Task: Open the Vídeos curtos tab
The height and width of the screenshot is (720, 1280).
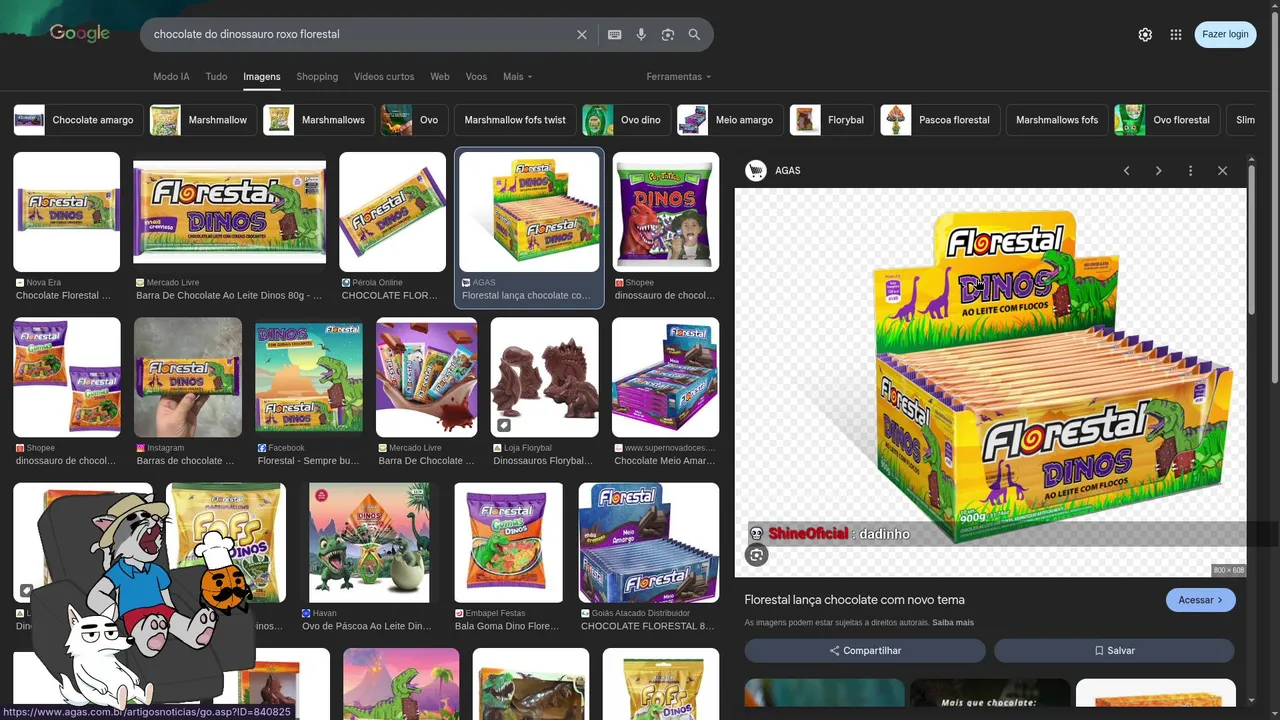Action: click(x=384, y=77)
